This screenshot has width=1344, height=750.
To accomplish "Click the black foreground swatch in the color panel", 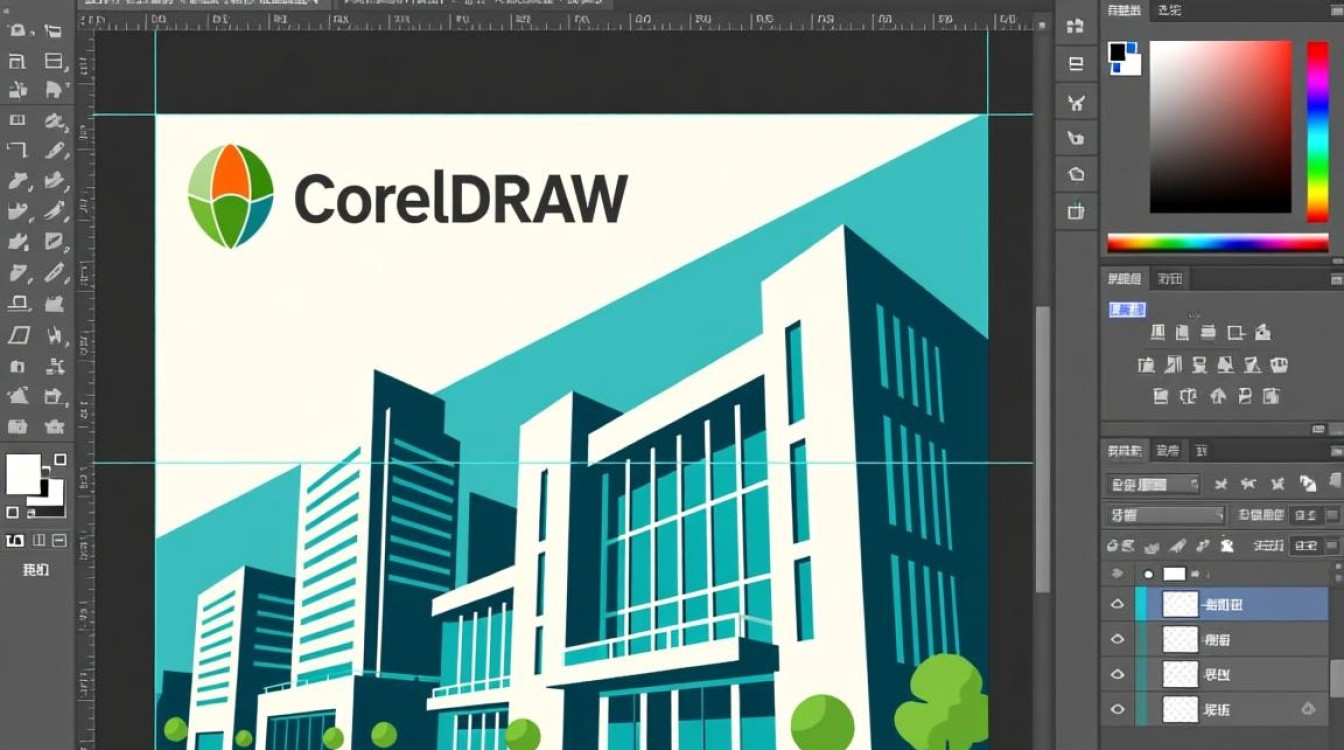I will click(1118, 52).
